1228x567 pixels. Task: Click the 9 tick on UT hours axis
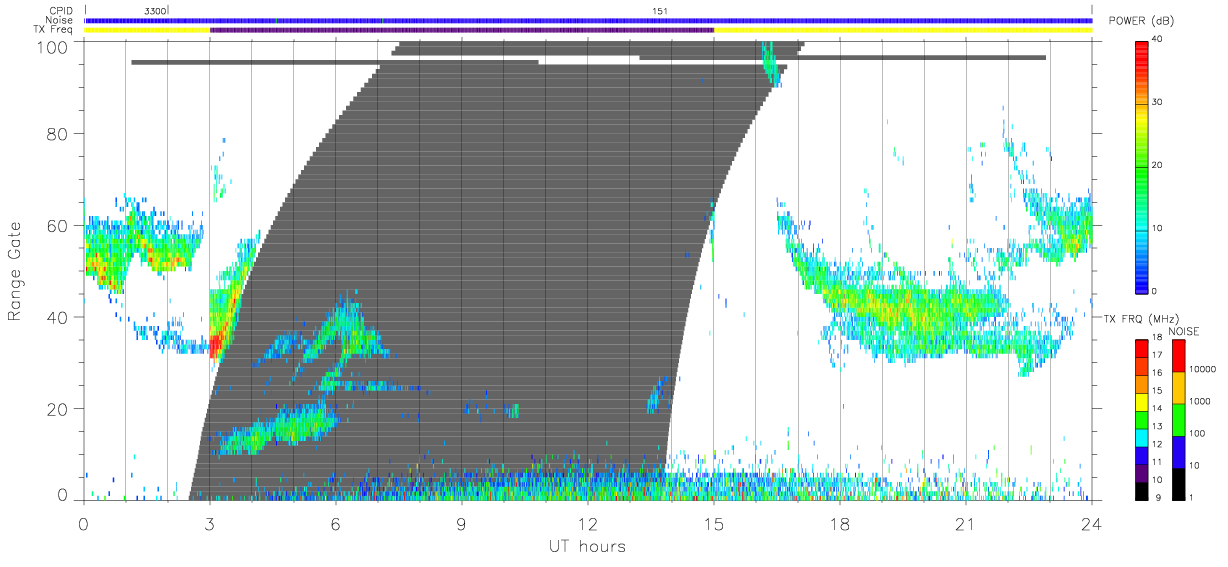tap(462, 524)
